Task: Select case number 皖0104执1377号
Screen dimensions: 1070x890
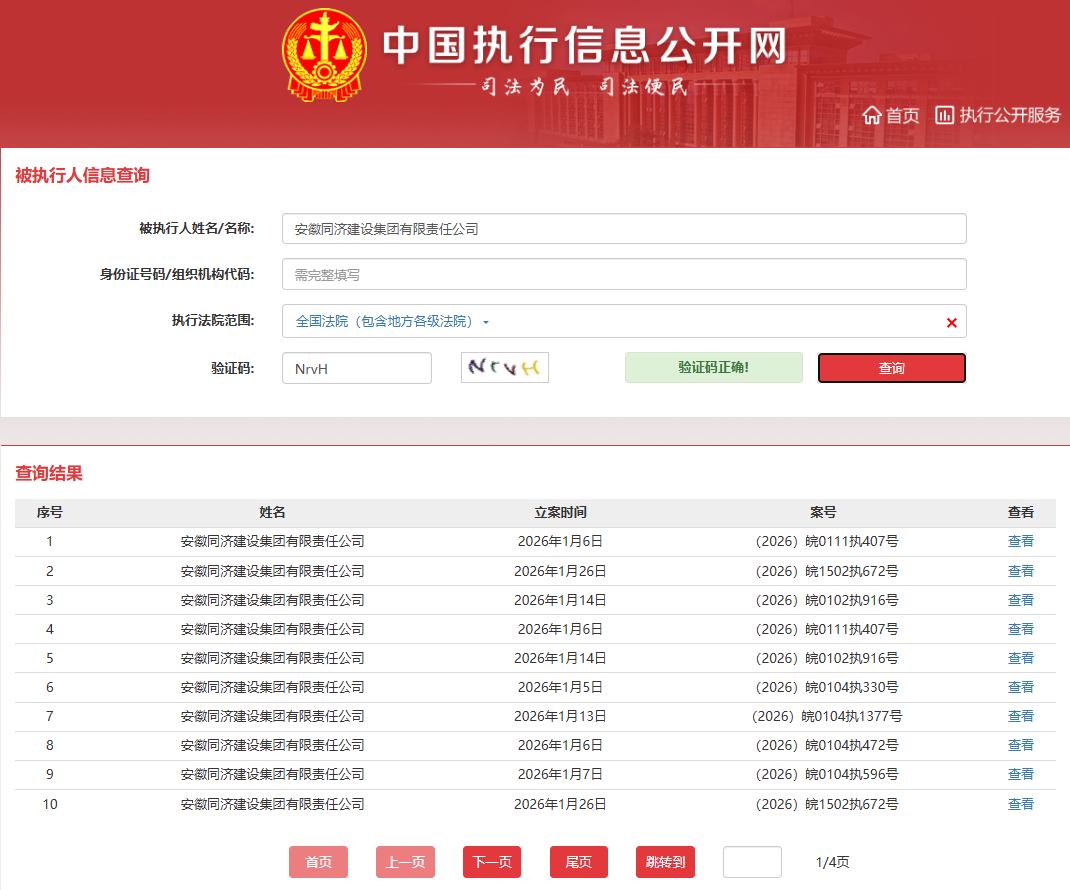Action: (826, 716)
